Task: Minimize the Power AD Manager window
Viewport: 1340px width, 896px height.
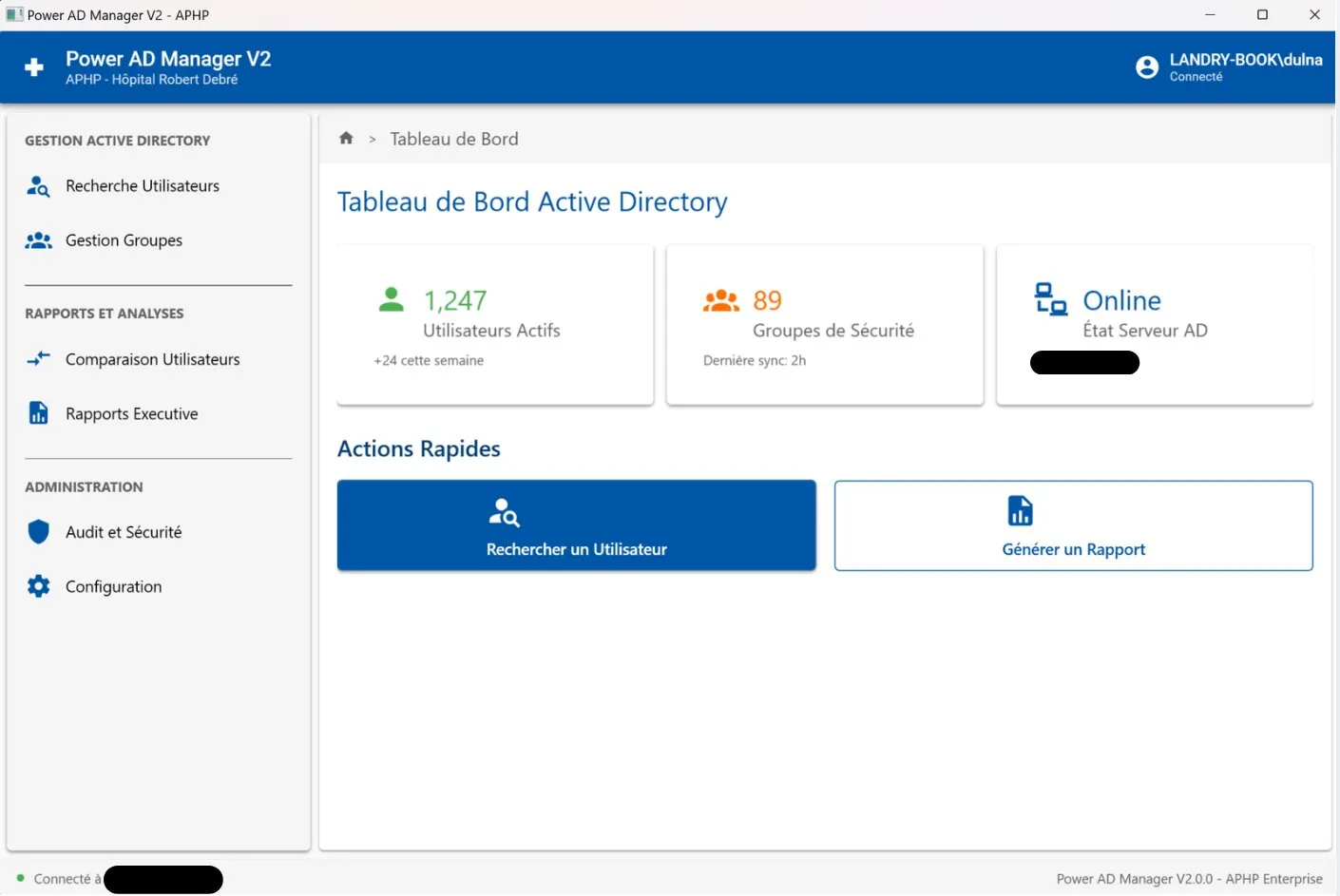Action: tap(1210, 14)
